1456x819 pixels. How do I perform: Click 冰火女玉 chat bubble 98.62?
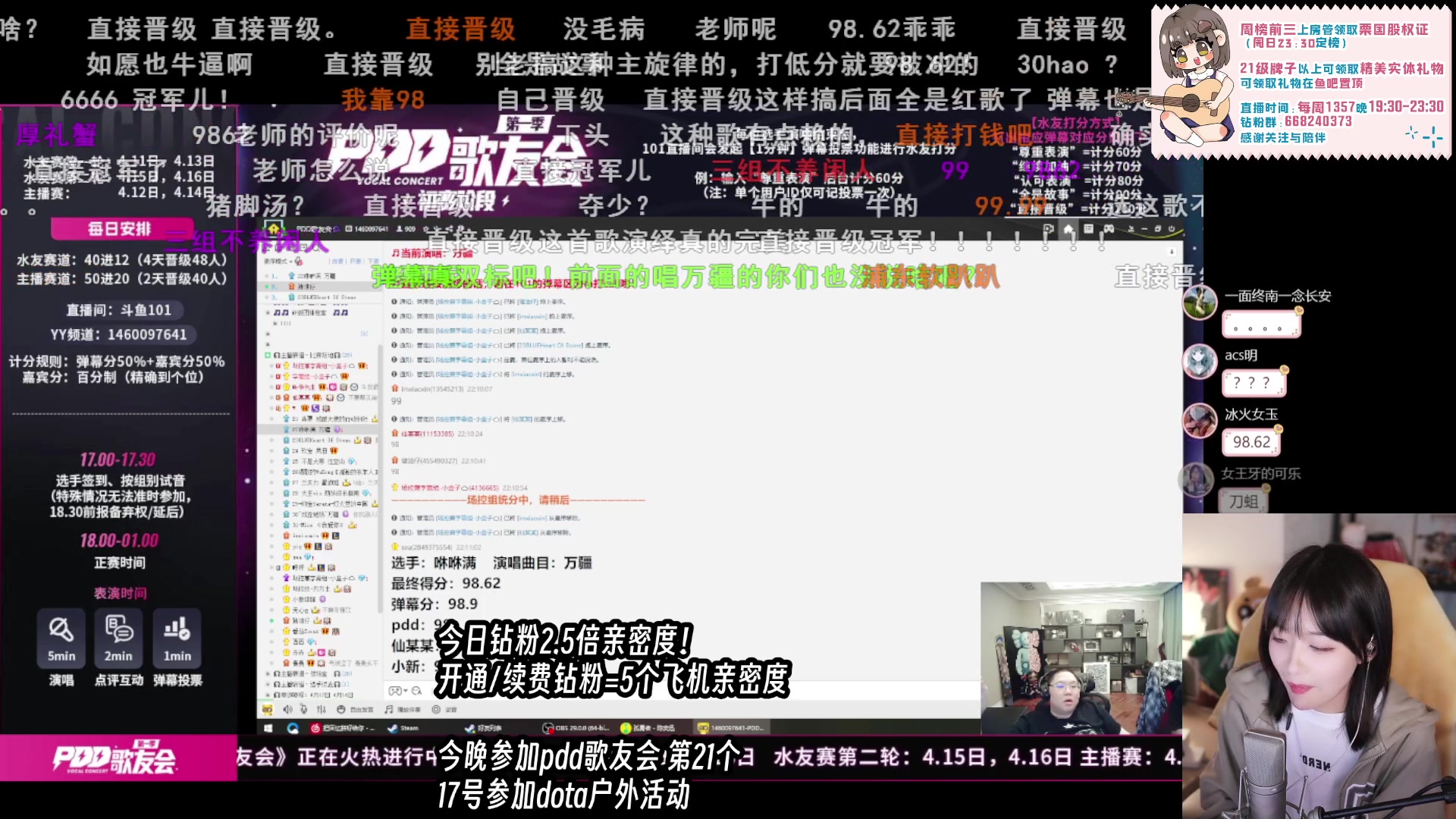point(1251,442)
